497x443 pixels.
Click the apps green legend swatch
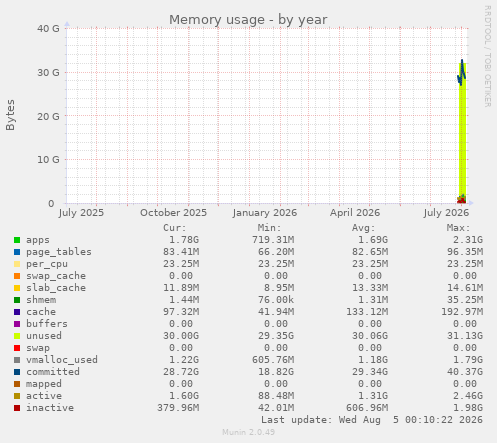pos(17,240)
